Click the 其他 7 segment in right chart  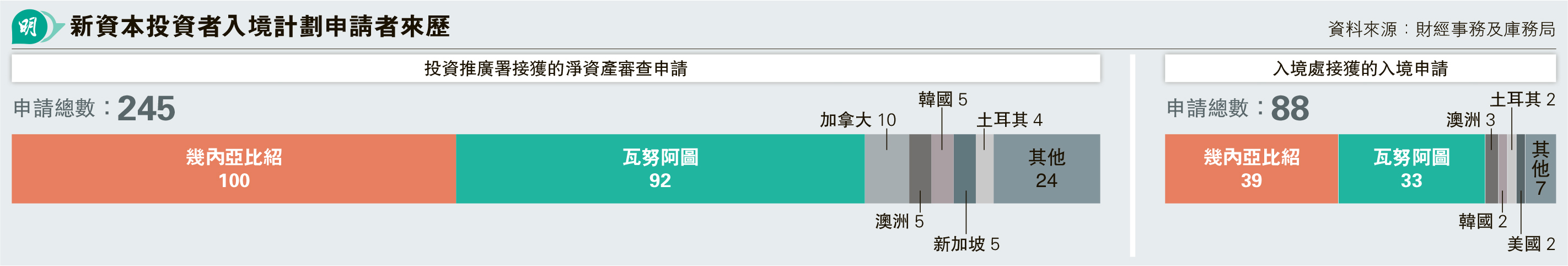tap(1540, 169)
